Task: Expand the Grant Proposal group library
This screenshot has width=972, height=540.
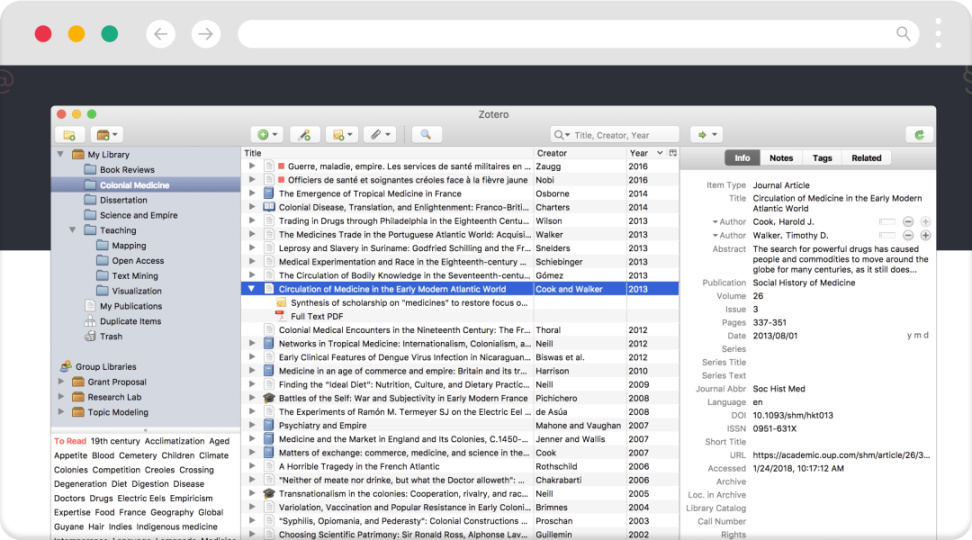Action: [x=61, y=382]
